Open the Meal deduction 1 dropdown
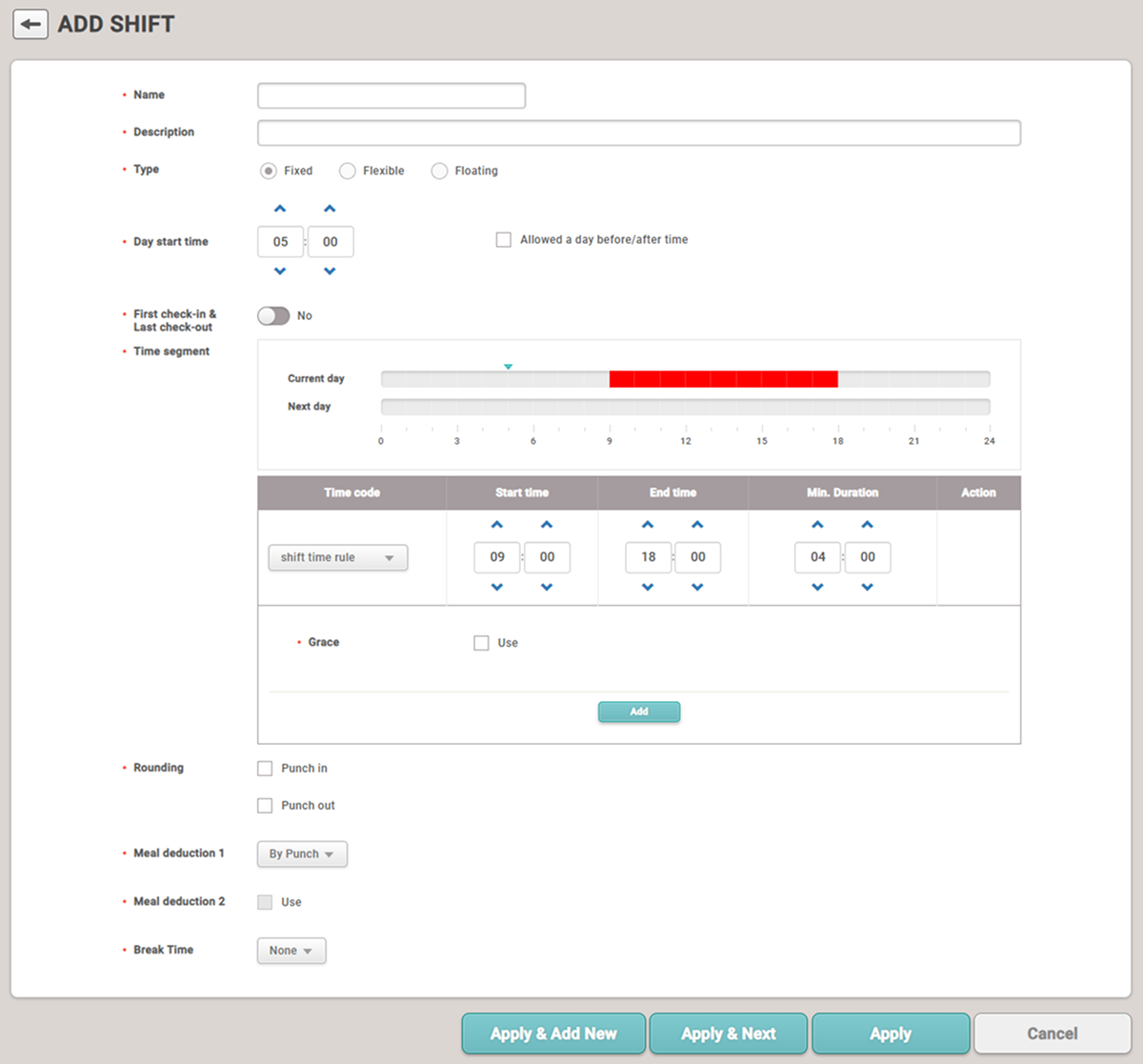 pos(302,854)
